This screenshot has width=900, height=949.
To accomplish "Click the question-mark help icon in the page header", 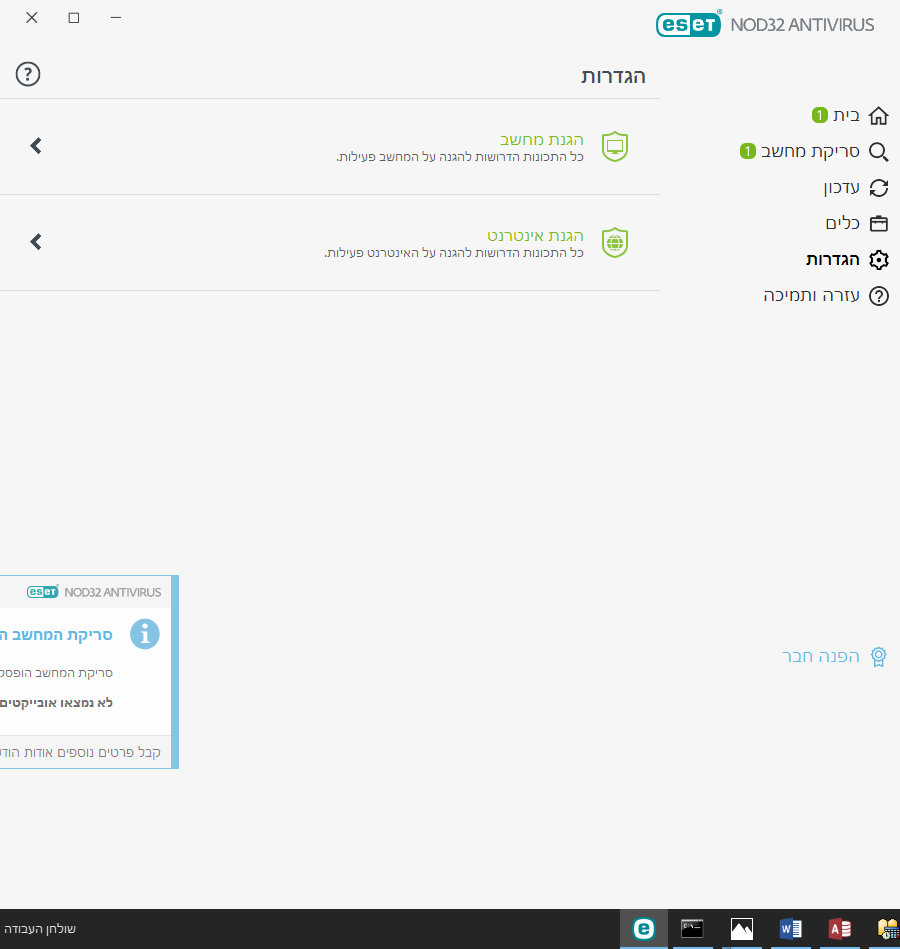I will [28, 74].
